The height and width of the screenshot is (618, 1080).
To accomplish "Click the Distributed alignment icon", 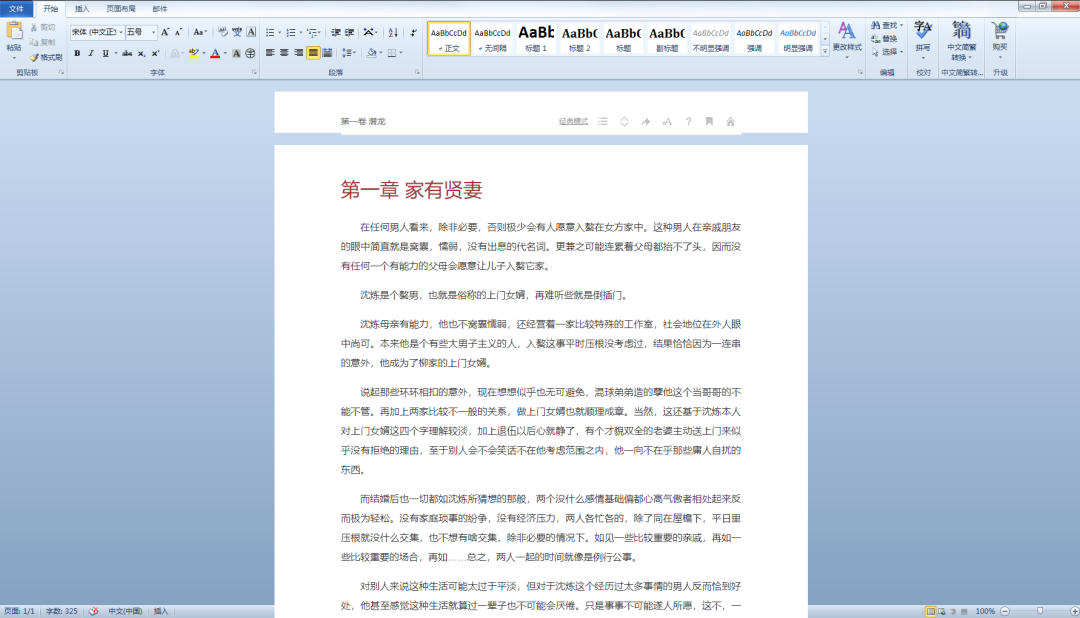I will click(327, 53).
